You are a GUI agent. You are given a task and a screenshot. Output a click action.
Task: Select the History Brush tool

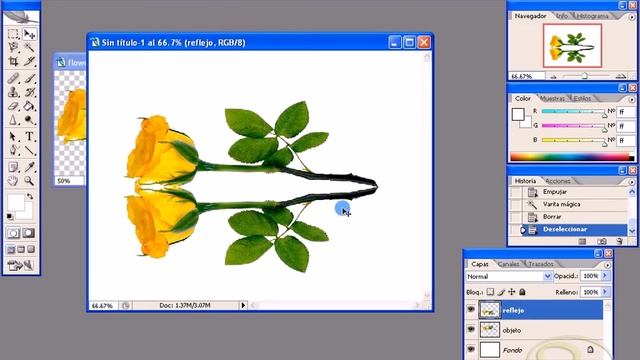(29, 92)
